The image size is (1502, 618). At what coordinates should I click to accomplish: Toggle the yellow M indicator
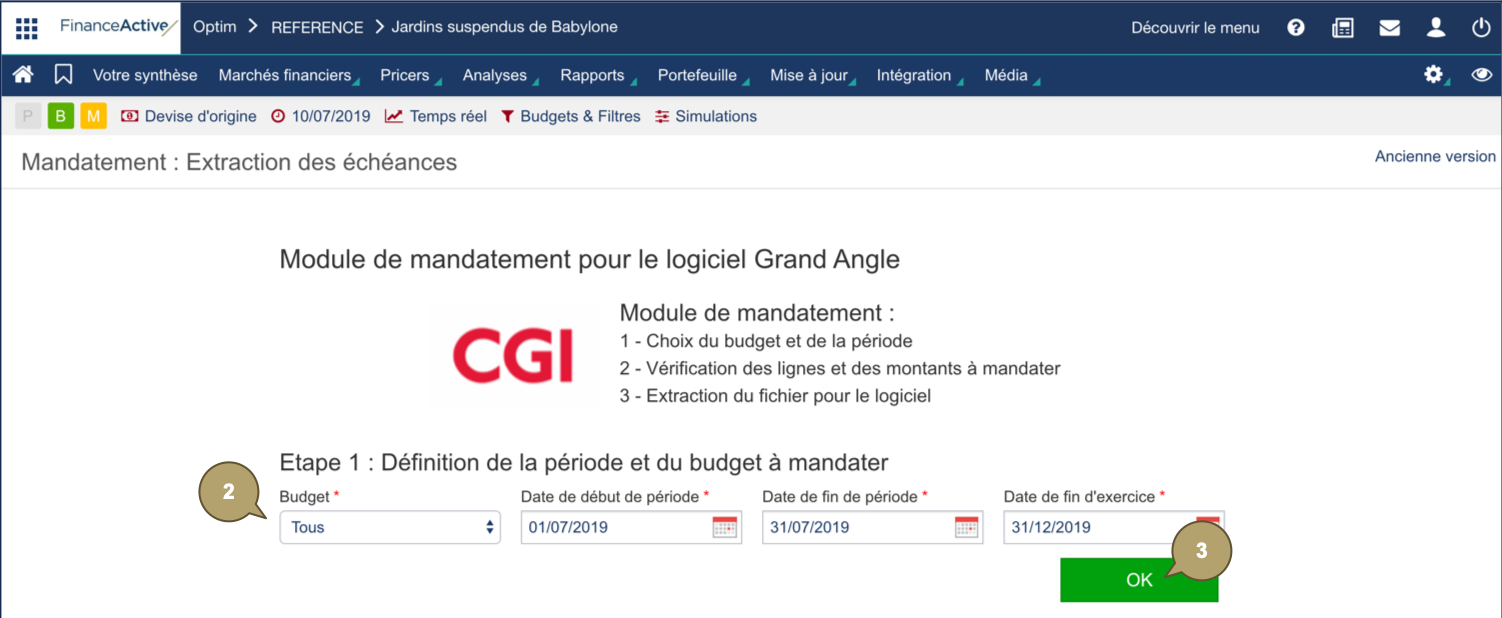[93, 115]
